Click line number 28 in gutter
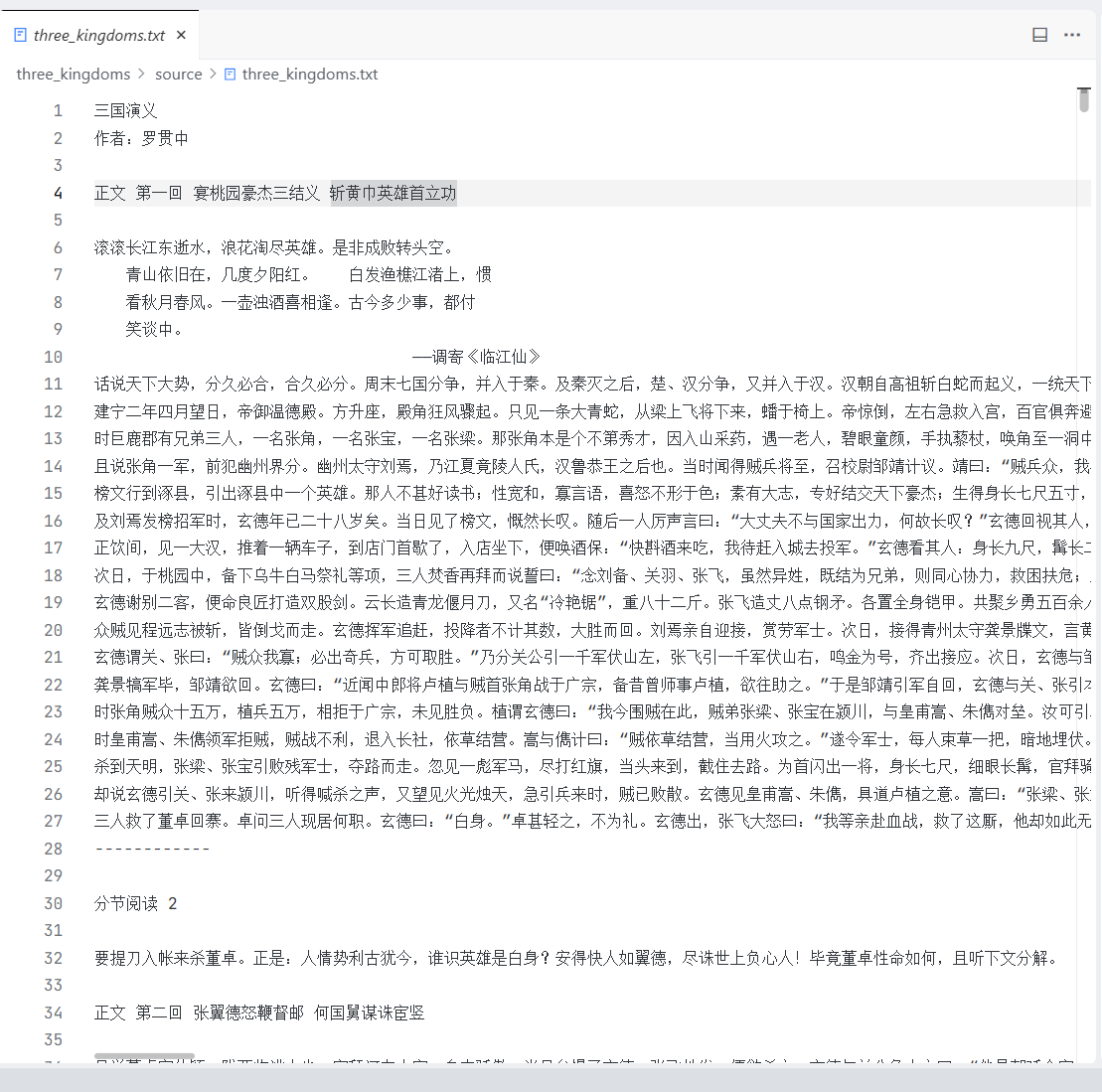This screenshot has width=1102, height=1092. tap(54, 849)
